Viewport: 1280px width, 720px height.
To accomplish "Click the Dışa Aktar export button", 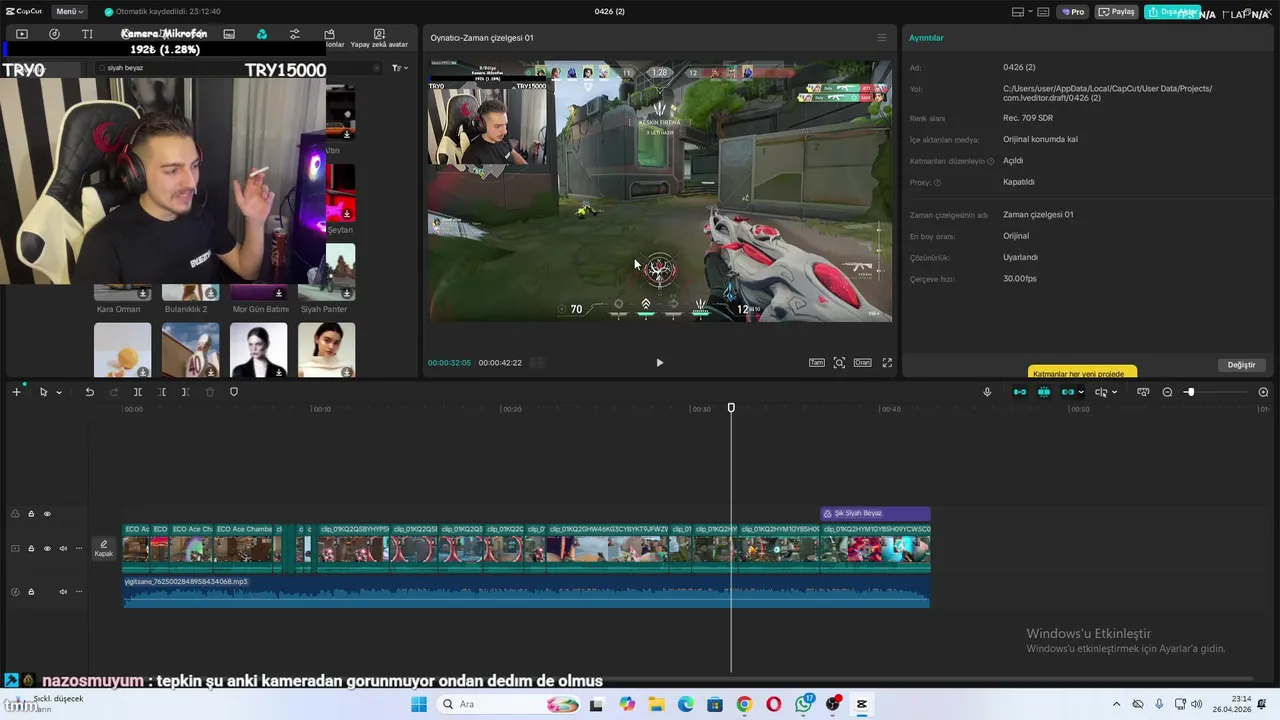I will point(1172,12).
